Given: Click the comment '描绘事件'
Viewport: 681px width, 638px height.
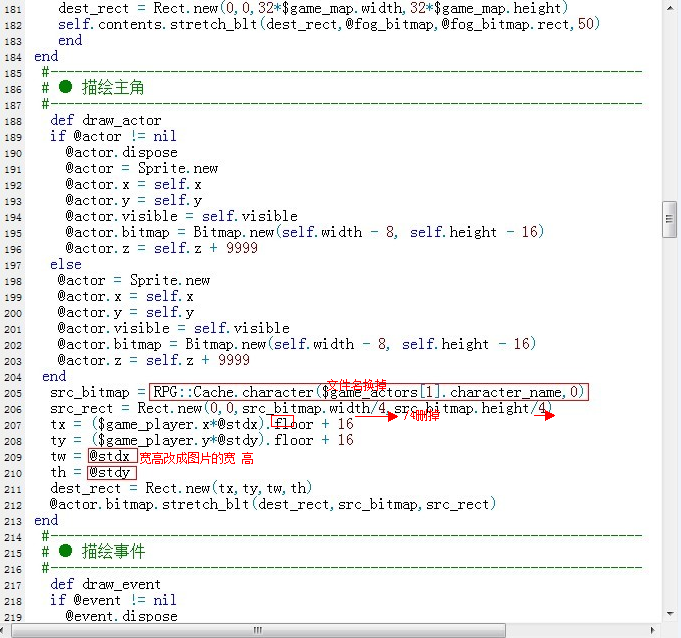Looking at the screenshot, I should tap(113, 552).
